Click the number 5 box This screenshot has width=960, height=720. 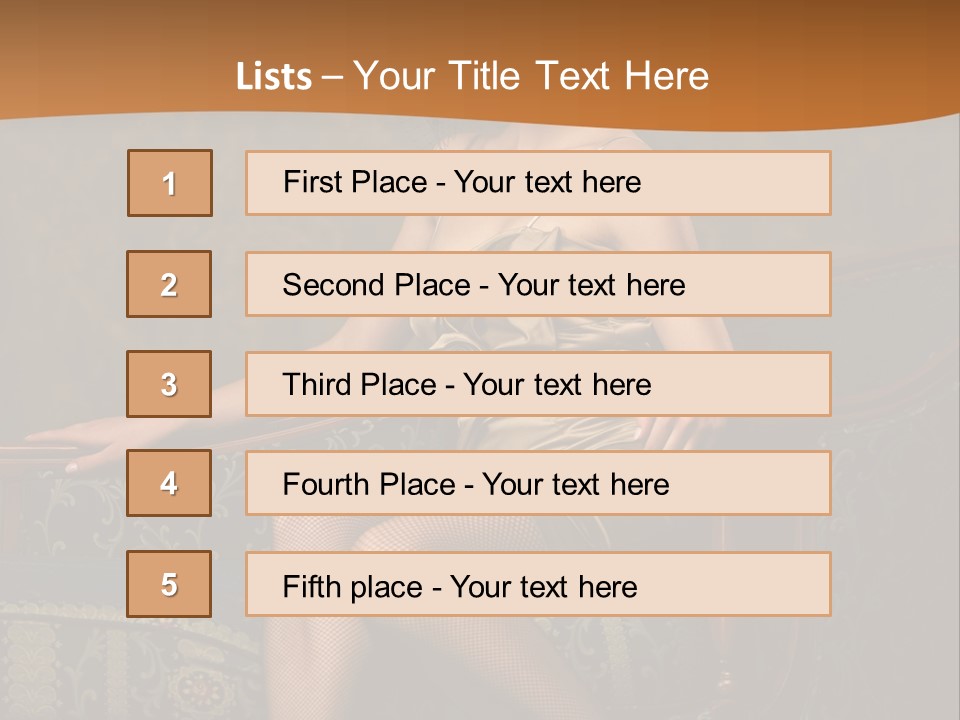(169, 584)
